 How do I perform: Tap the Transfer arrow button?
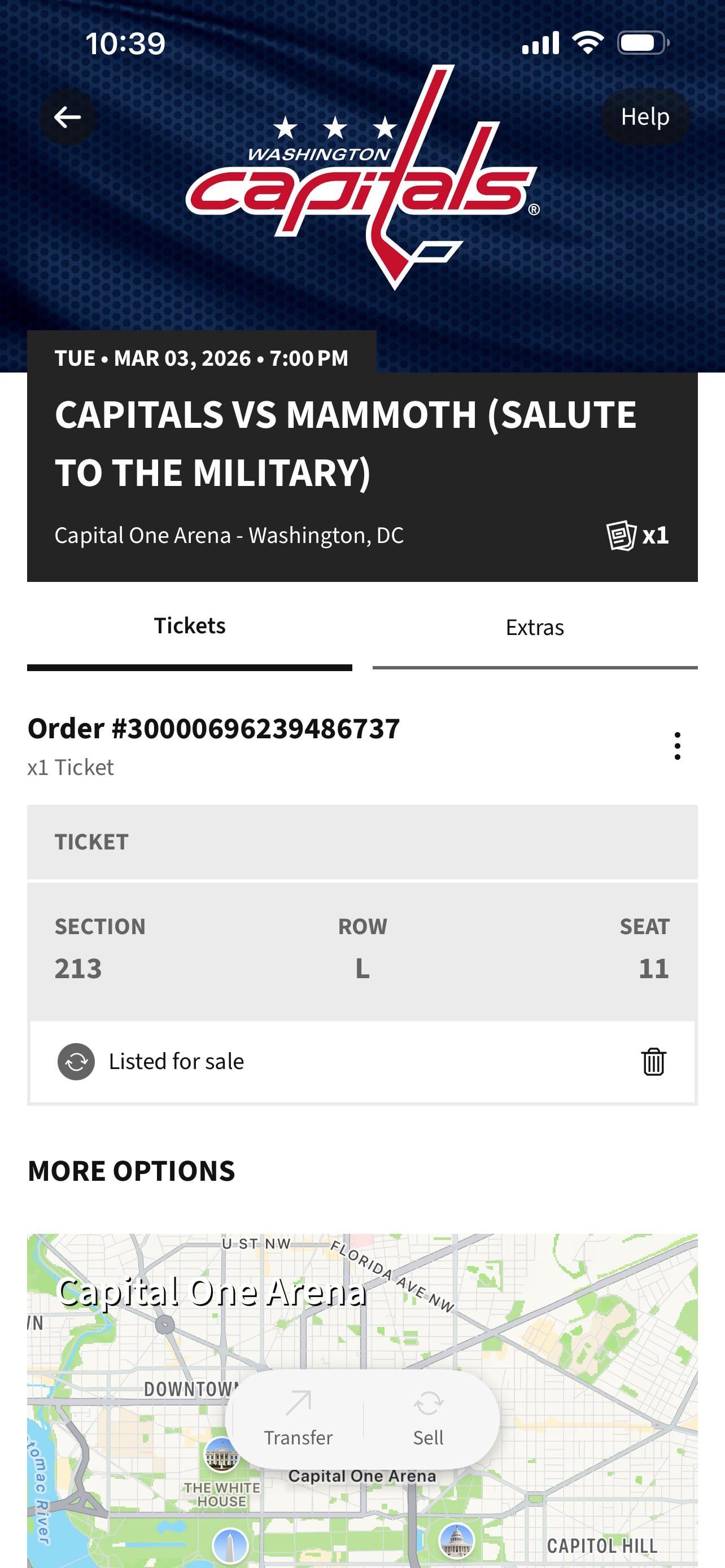pyautogui.click(x=298, y=1420)
